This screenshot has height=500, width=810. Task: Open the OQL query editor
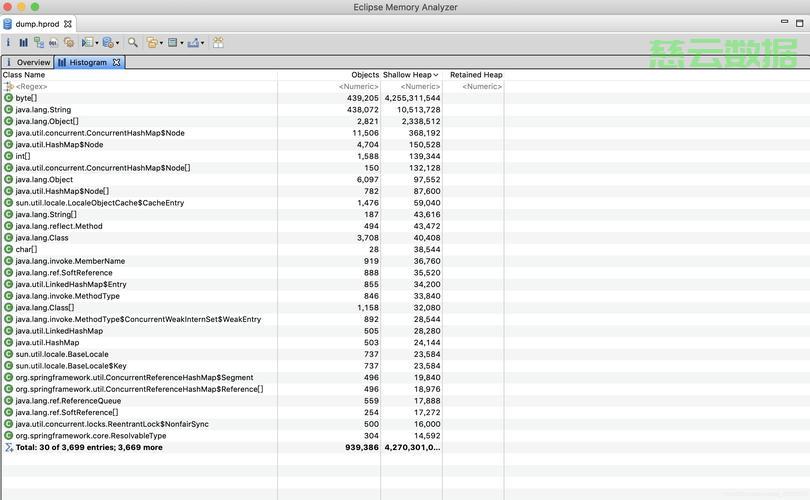tap(53, 43)
